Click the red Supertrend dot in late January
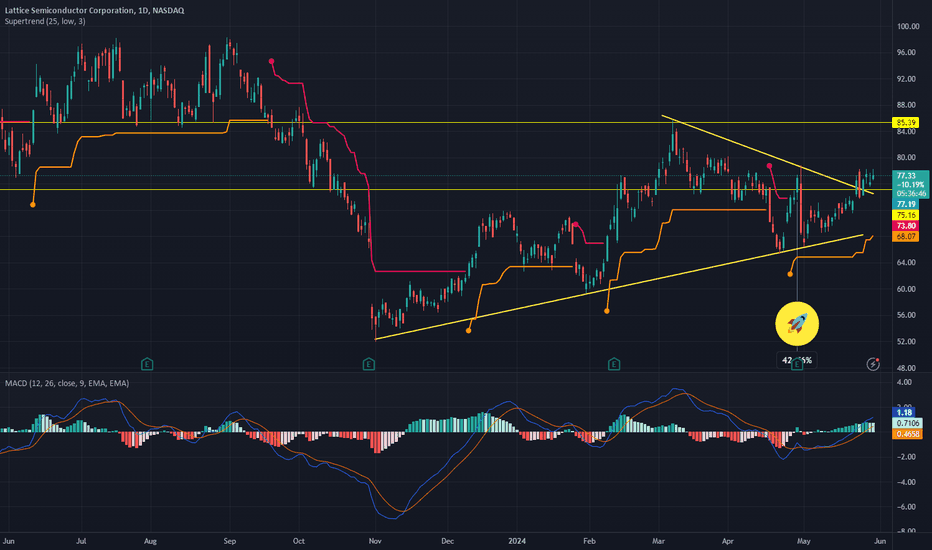Image resolution: width=932 pixels, height=550 pixels. 575,224
